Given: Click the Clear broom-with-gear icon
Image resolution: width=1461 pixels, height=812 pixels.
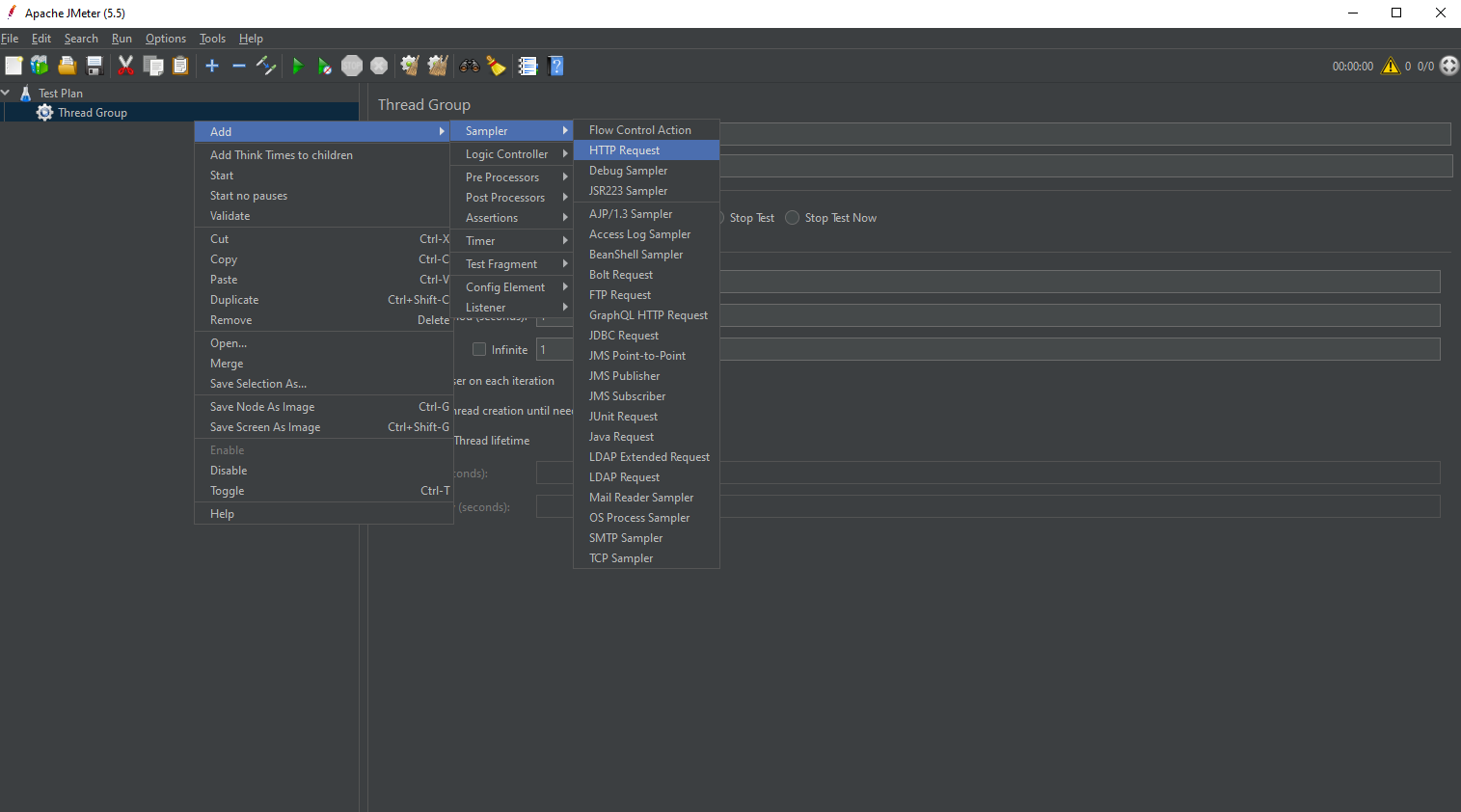Looking at the screenshot, I should [x=410, y=66].
